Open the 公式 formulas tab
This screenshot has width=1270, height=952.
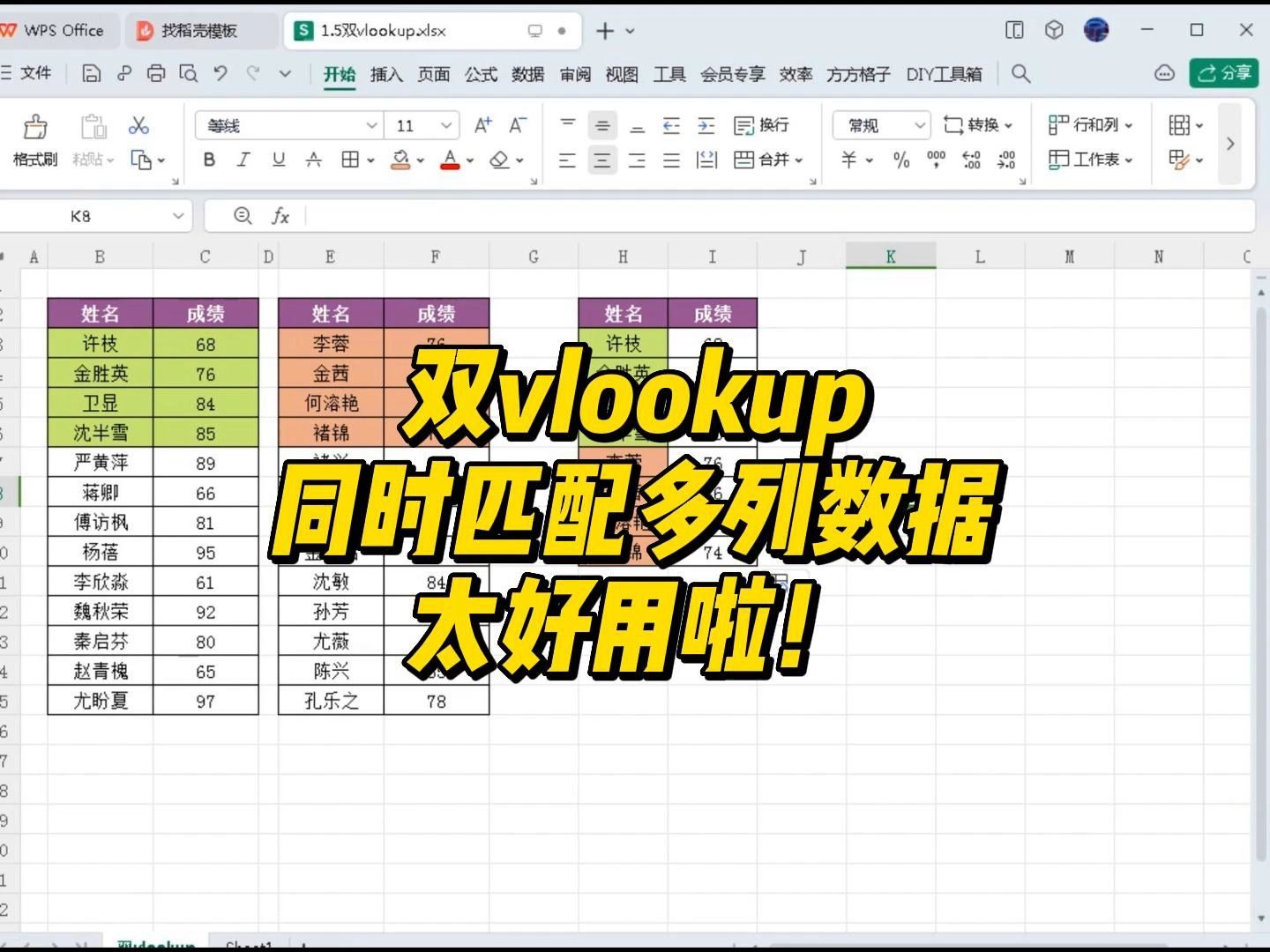(x=480, y=74)
